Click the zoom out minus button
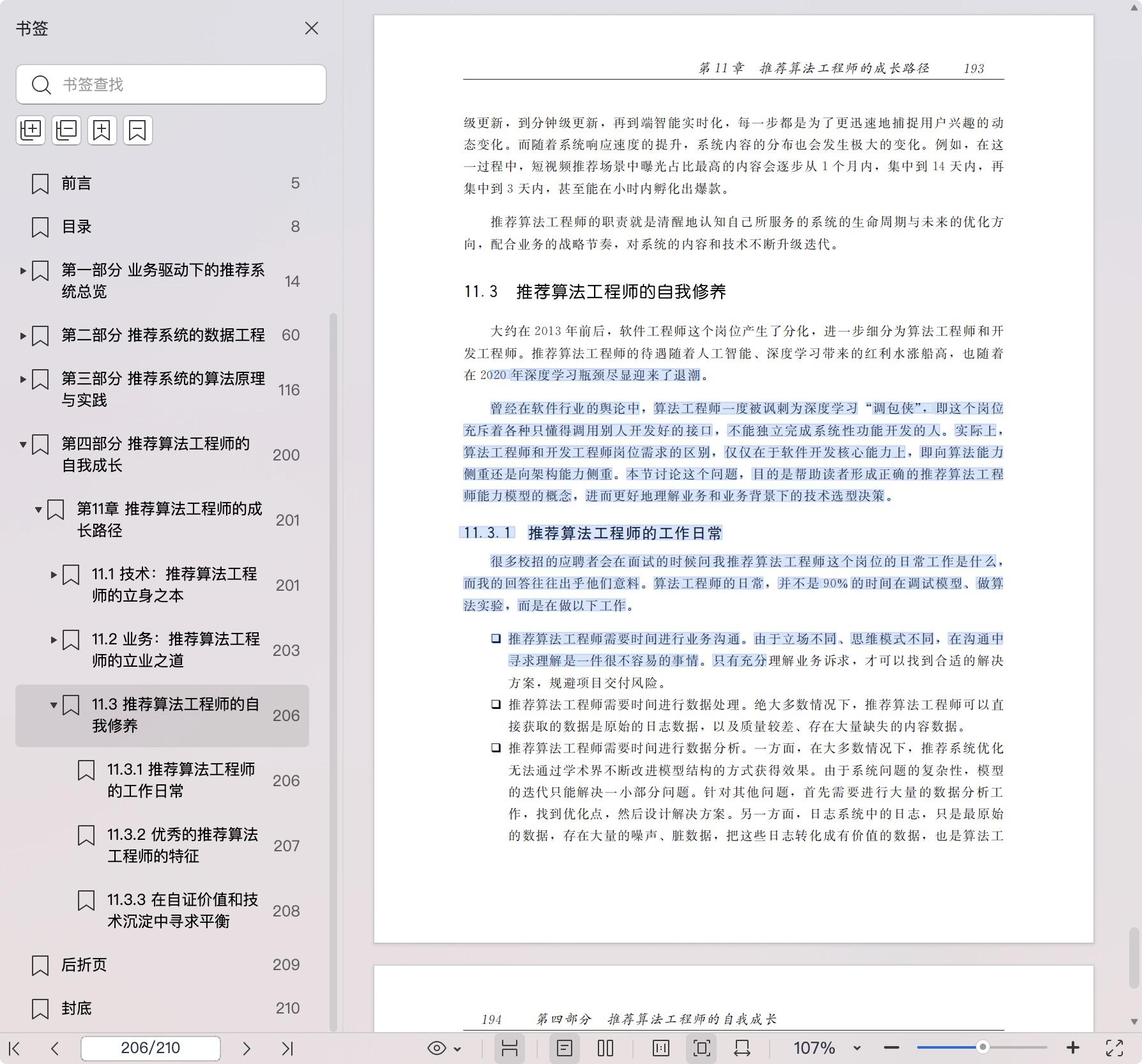The width and height of the screenshot is (1142, 1064). 892,1048
